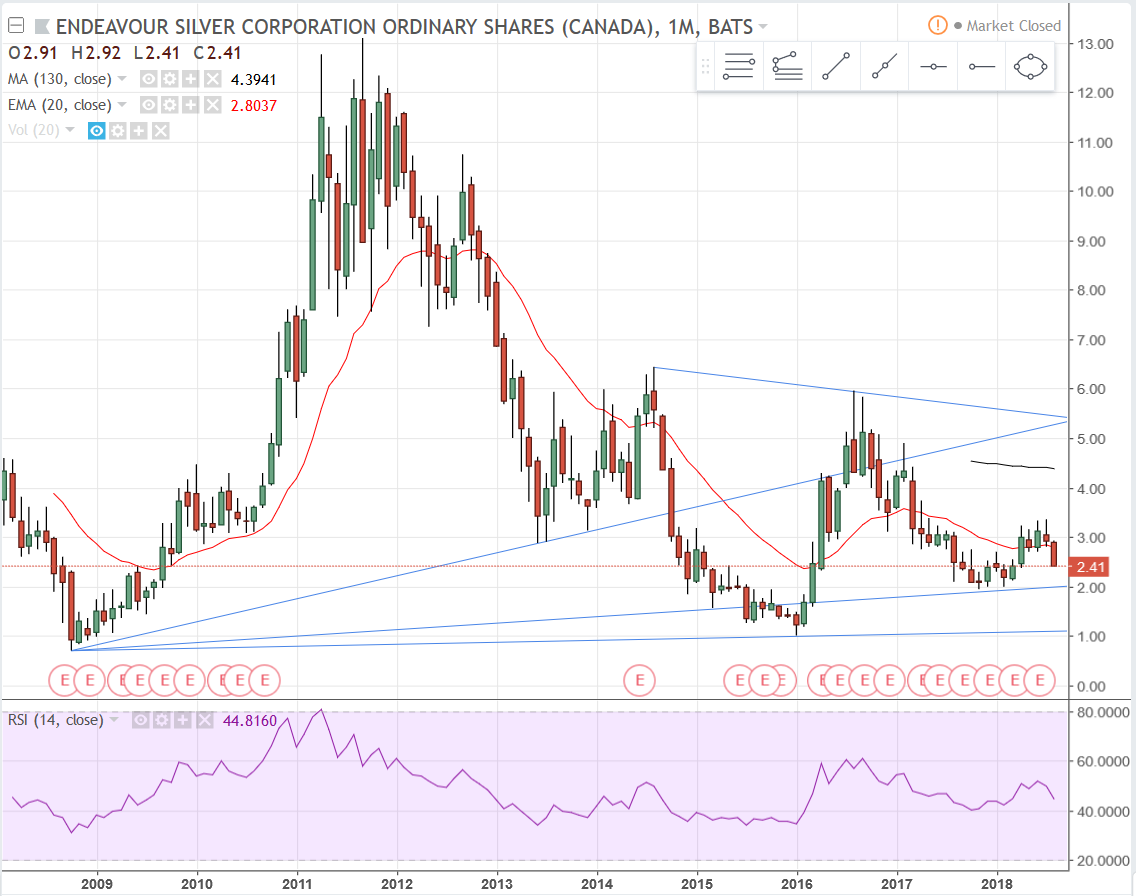
Task: Click plus icon on EMA (20, close) row
Action: pos(191,105)
